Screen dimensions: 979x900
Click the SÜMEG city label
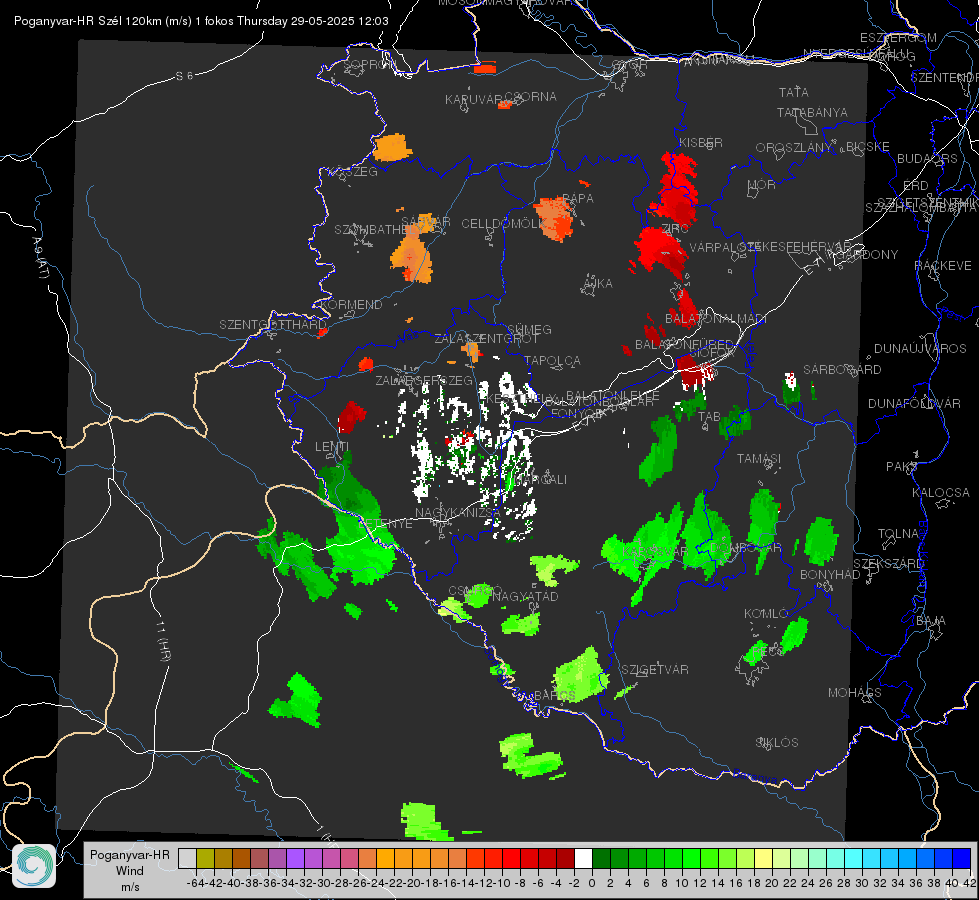click(529, 329)
